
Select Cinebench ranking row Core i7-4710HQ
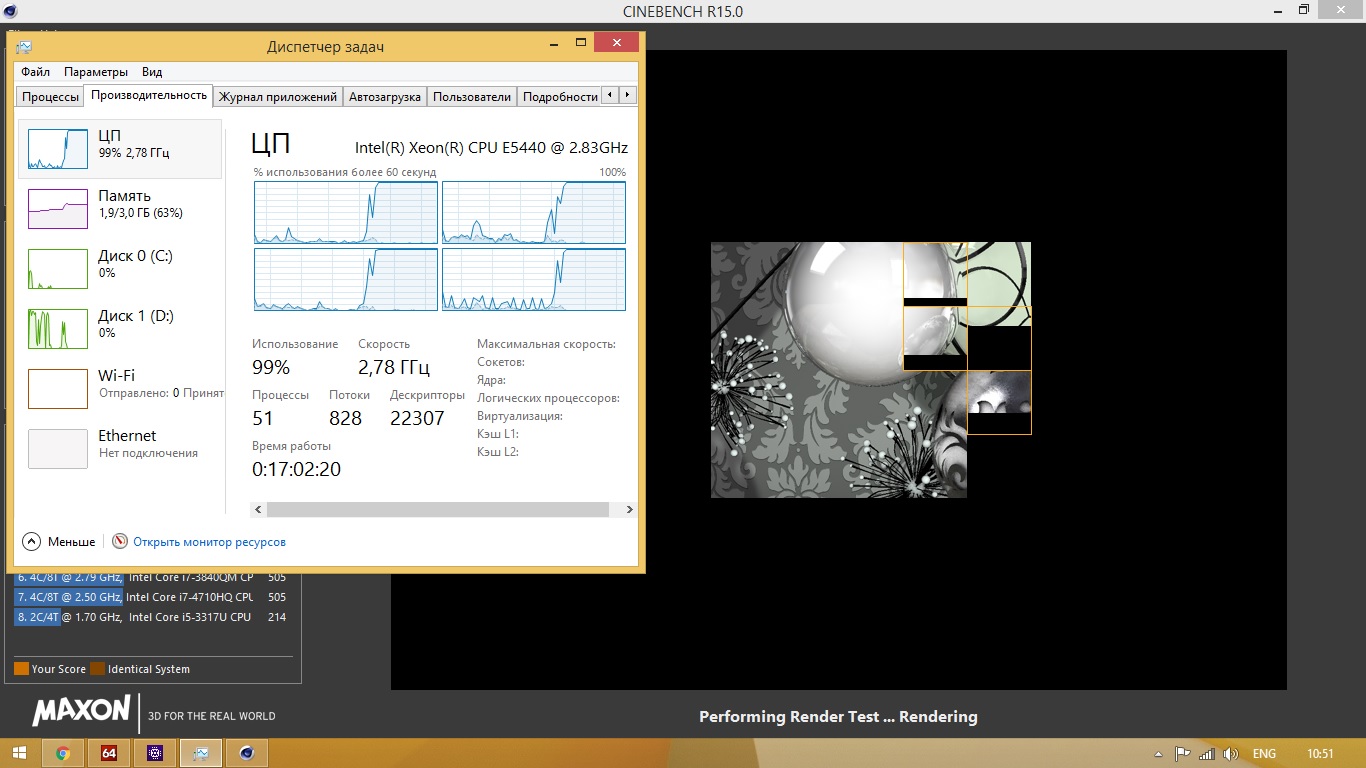tap(152, 597)
